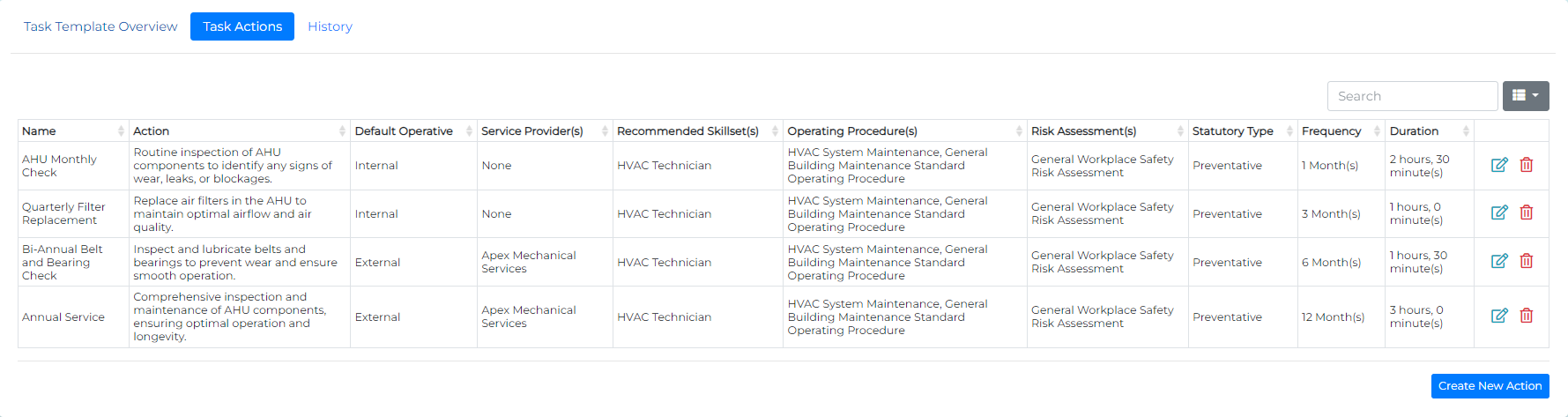
Task: Sort table by Frequency column
Action: [1340, 130]
